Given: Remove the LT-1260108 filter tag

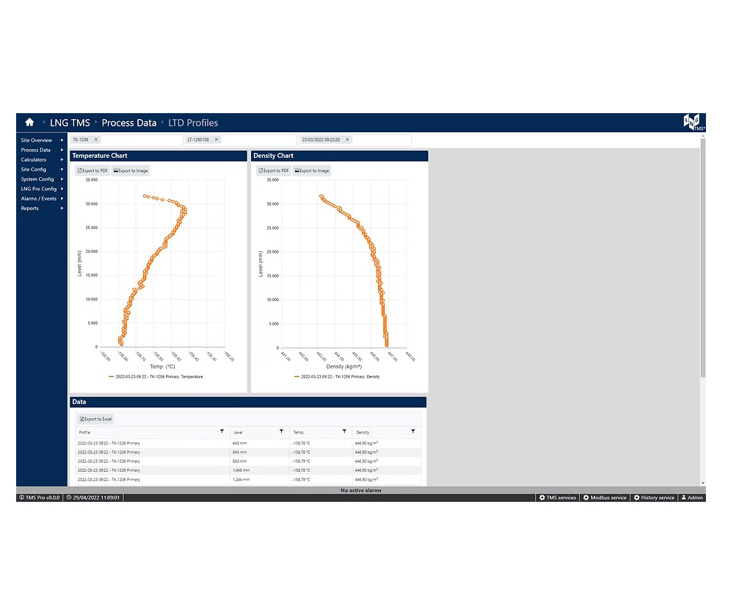Looking at the screenshot, I should [216, 140].
